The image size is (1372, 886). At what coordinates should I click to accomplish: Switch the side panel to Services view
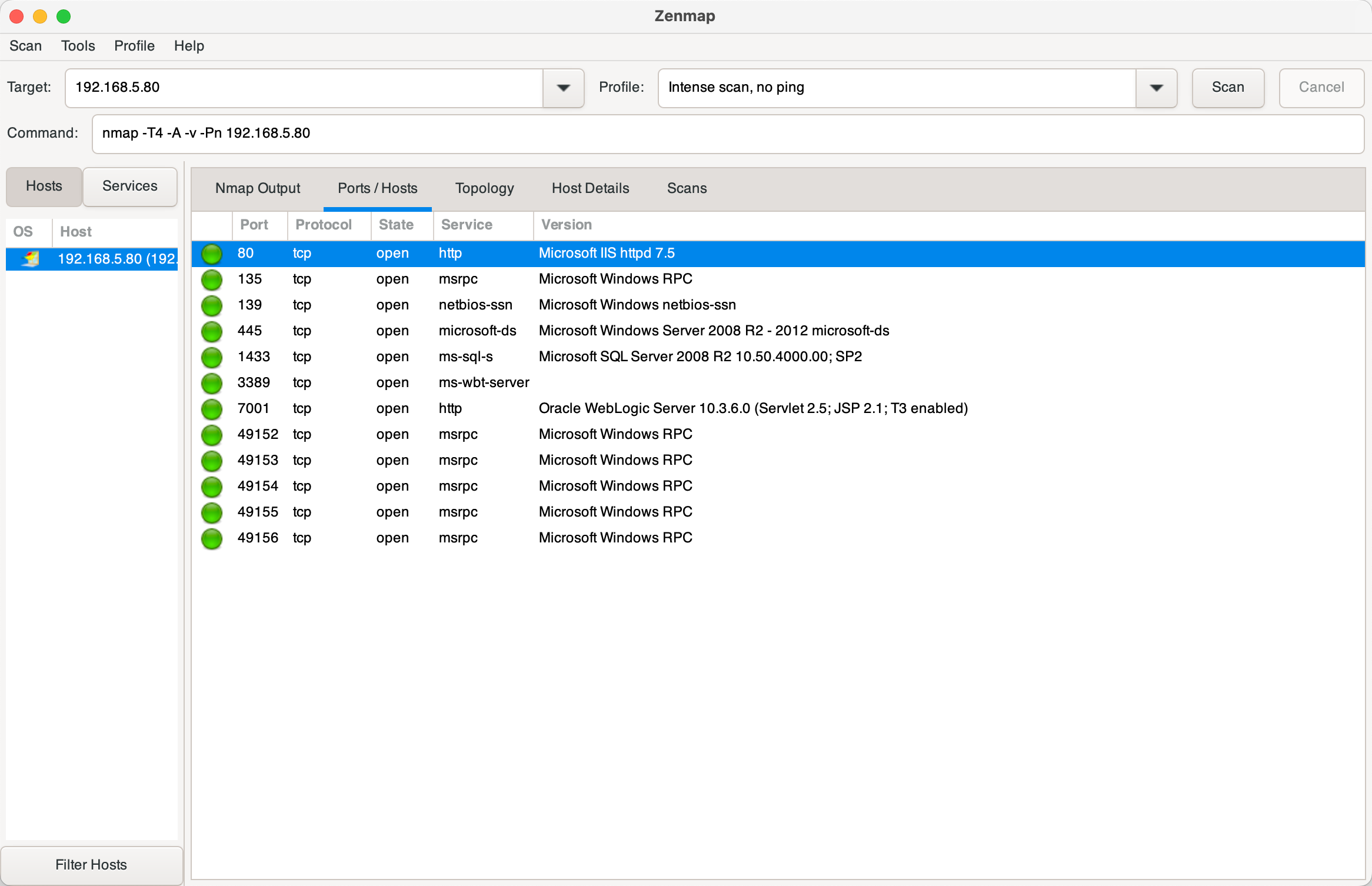click(x=129, y=186)
